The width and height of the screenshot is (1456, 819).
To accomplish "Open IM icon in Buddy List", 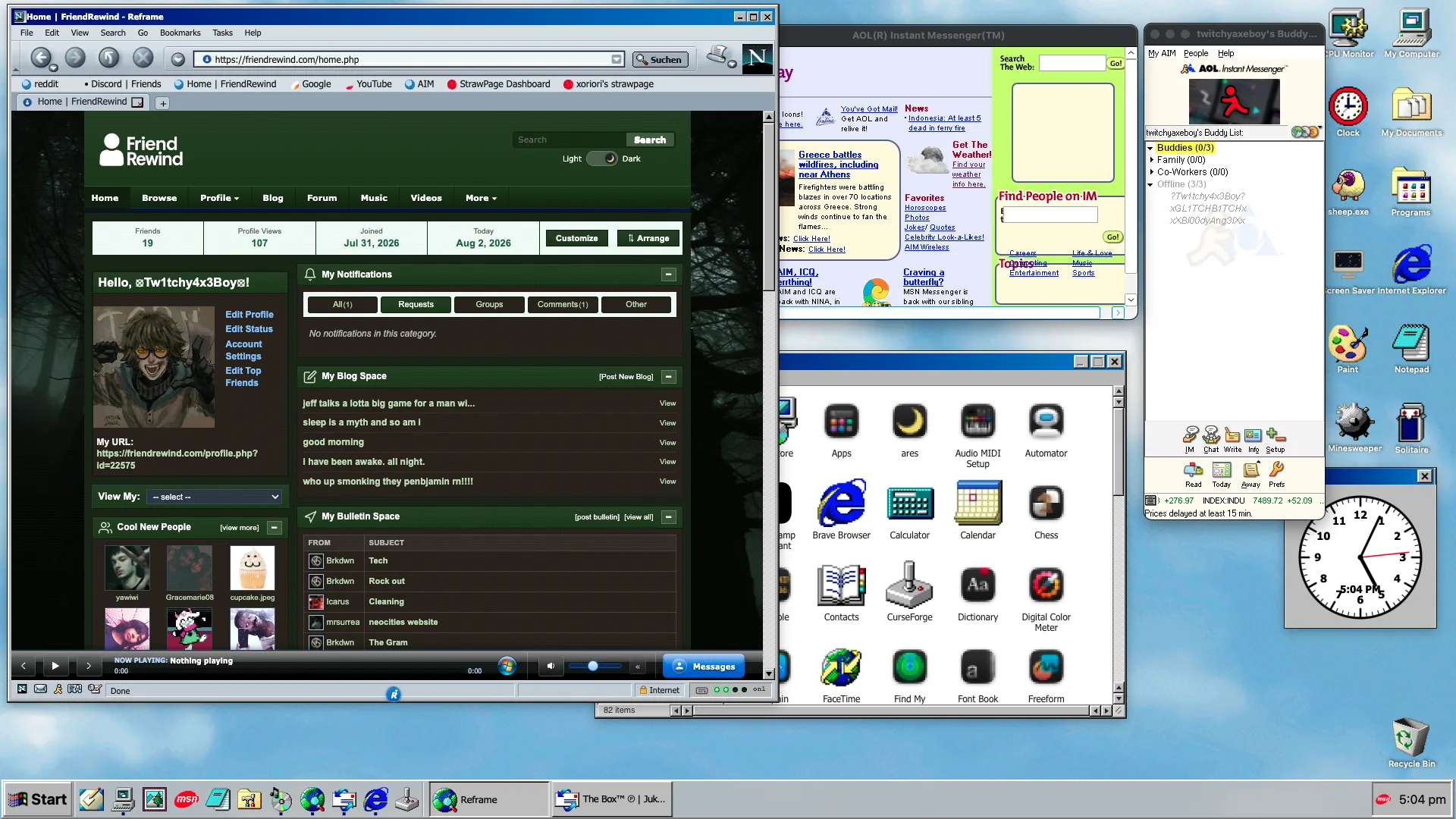I will (1191, 439).
